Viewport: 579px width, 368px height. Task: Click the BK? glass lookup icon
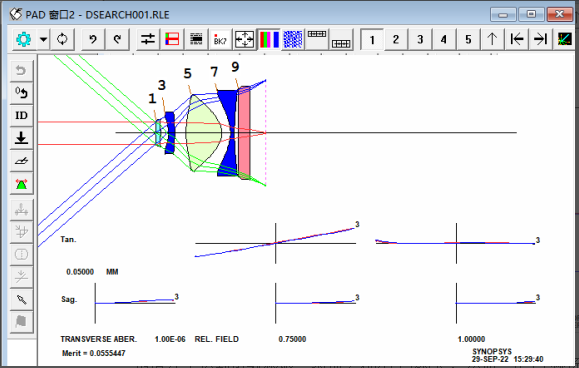(x=220, y=39)
